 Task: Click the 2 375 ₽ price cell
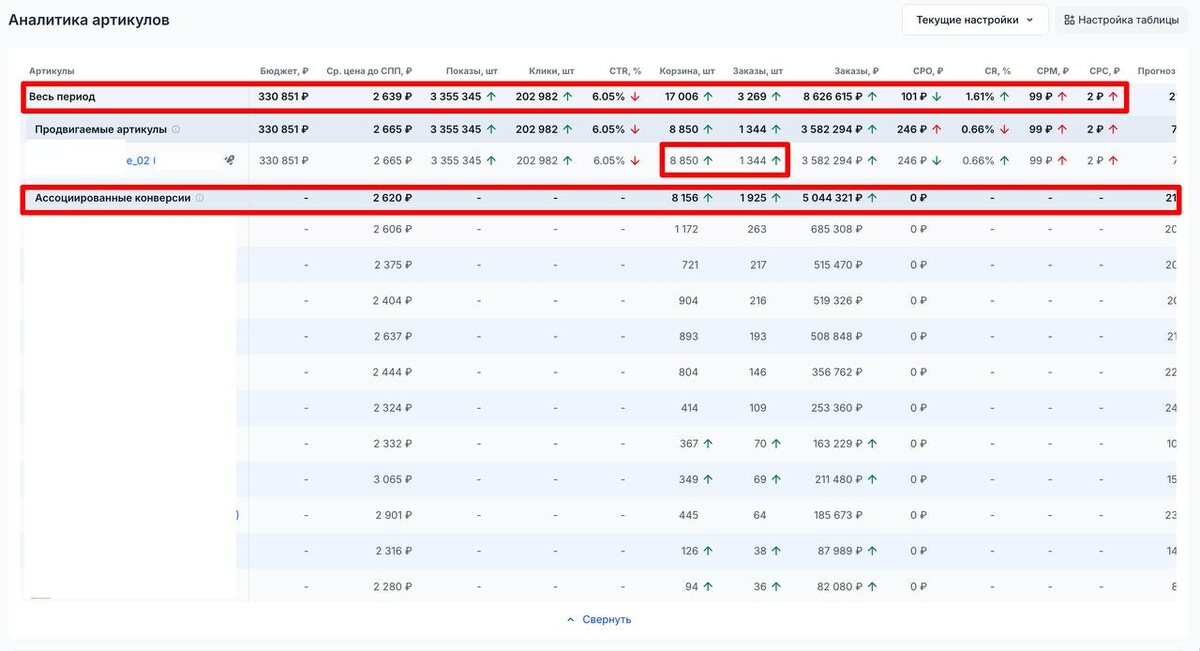pyautogui.click(x=393, y=265)
